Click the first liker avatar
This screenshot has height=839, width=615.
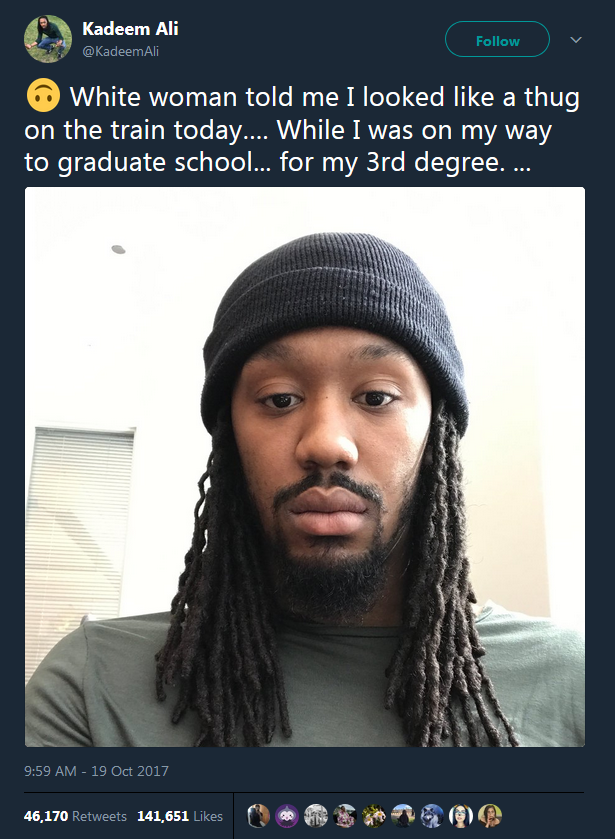258,816
